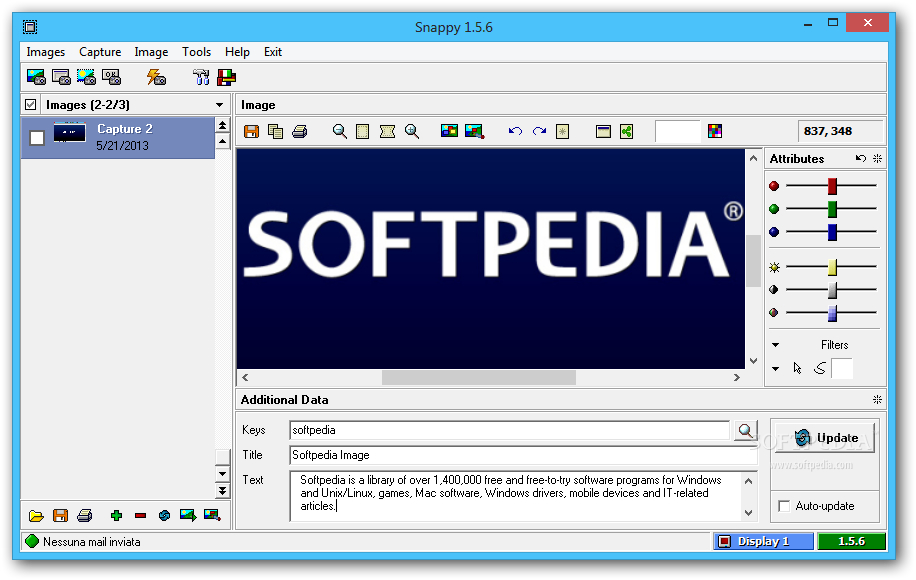Remove image with the red minus
The width and height of the screenshot is (916, 580).
tap(140, 516)
